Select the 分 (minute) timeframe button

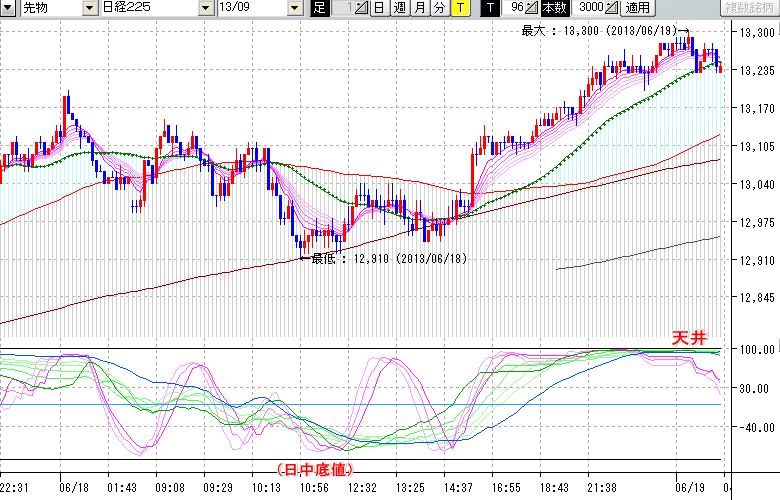[438, 8]
